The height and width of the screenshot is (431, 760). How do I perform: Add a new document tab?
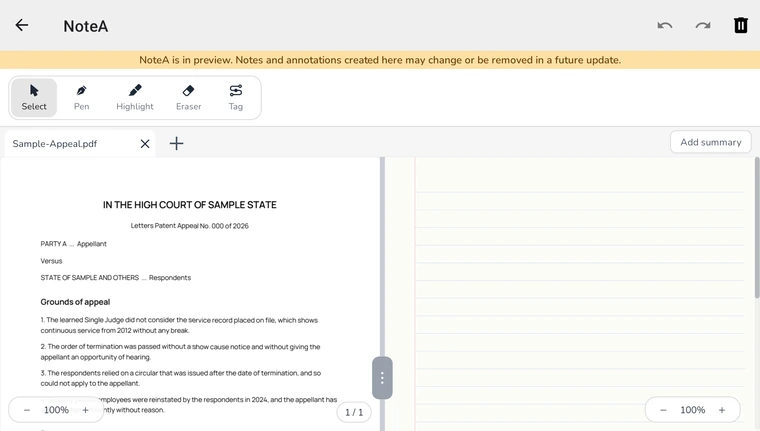tap(176, 144)
